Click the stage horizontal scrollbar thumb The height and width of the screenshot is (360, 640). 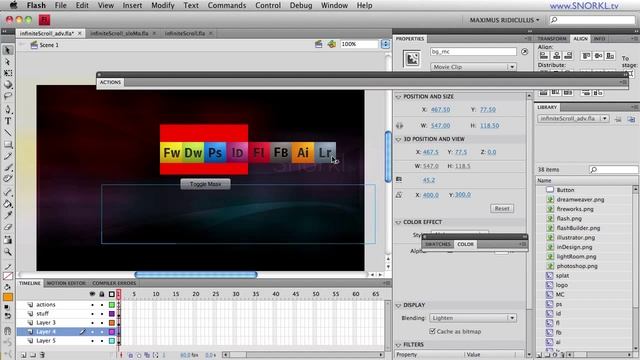[x=196, y=275]
